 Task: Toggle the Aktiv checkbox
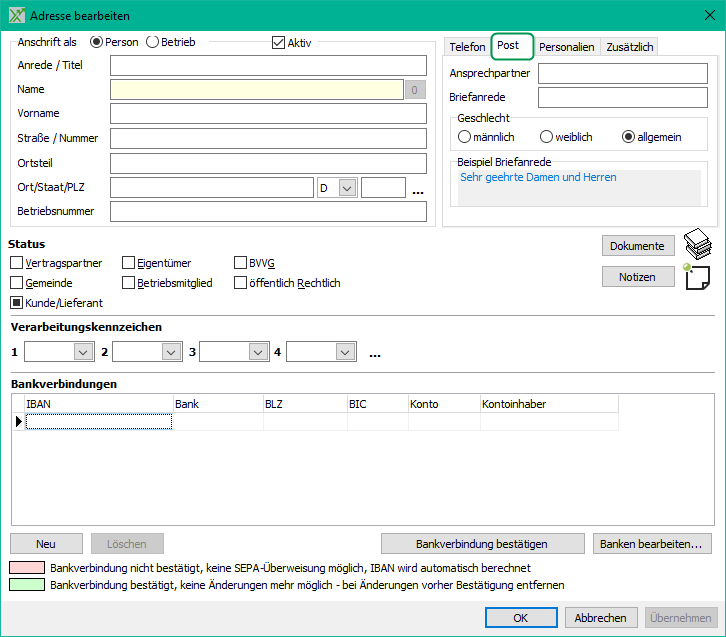click(x=279, y=42)
